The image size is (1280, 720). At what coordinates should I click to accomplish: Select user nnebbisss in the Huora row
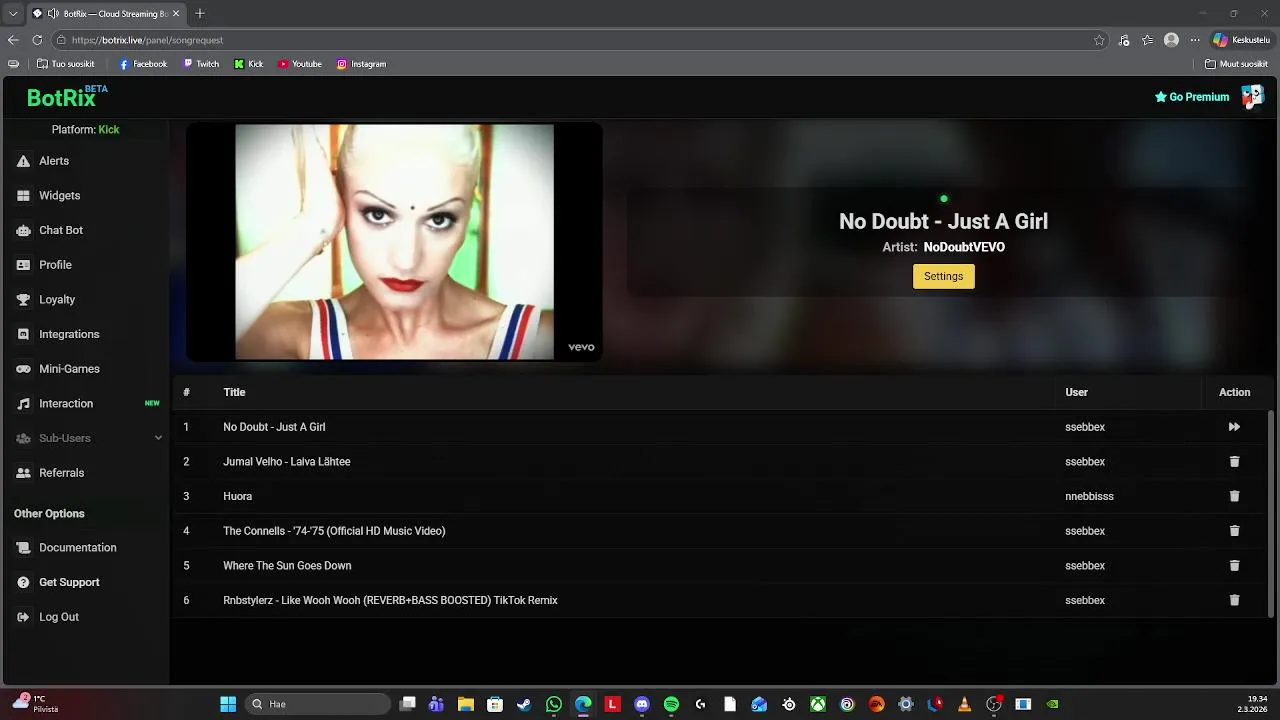click(1089, 496)
